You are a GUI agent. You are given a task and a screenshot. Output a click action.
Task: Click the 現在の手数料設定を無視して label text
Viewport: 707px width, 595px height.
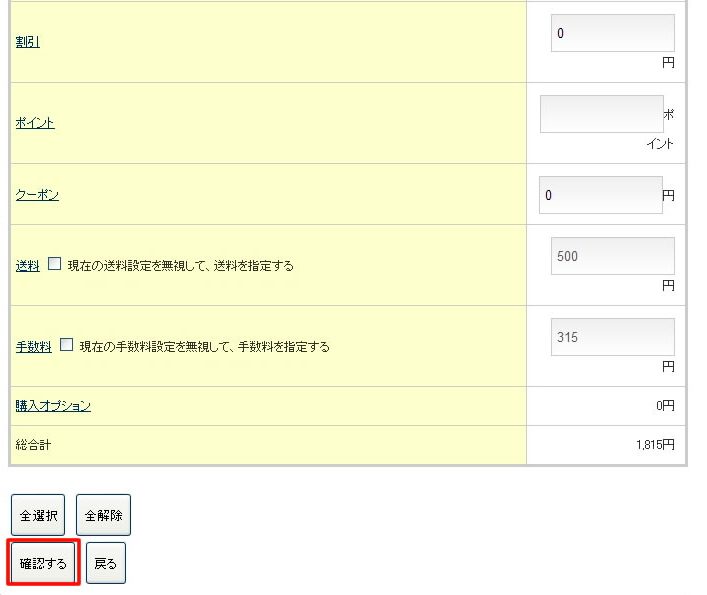tap(204, 347)
